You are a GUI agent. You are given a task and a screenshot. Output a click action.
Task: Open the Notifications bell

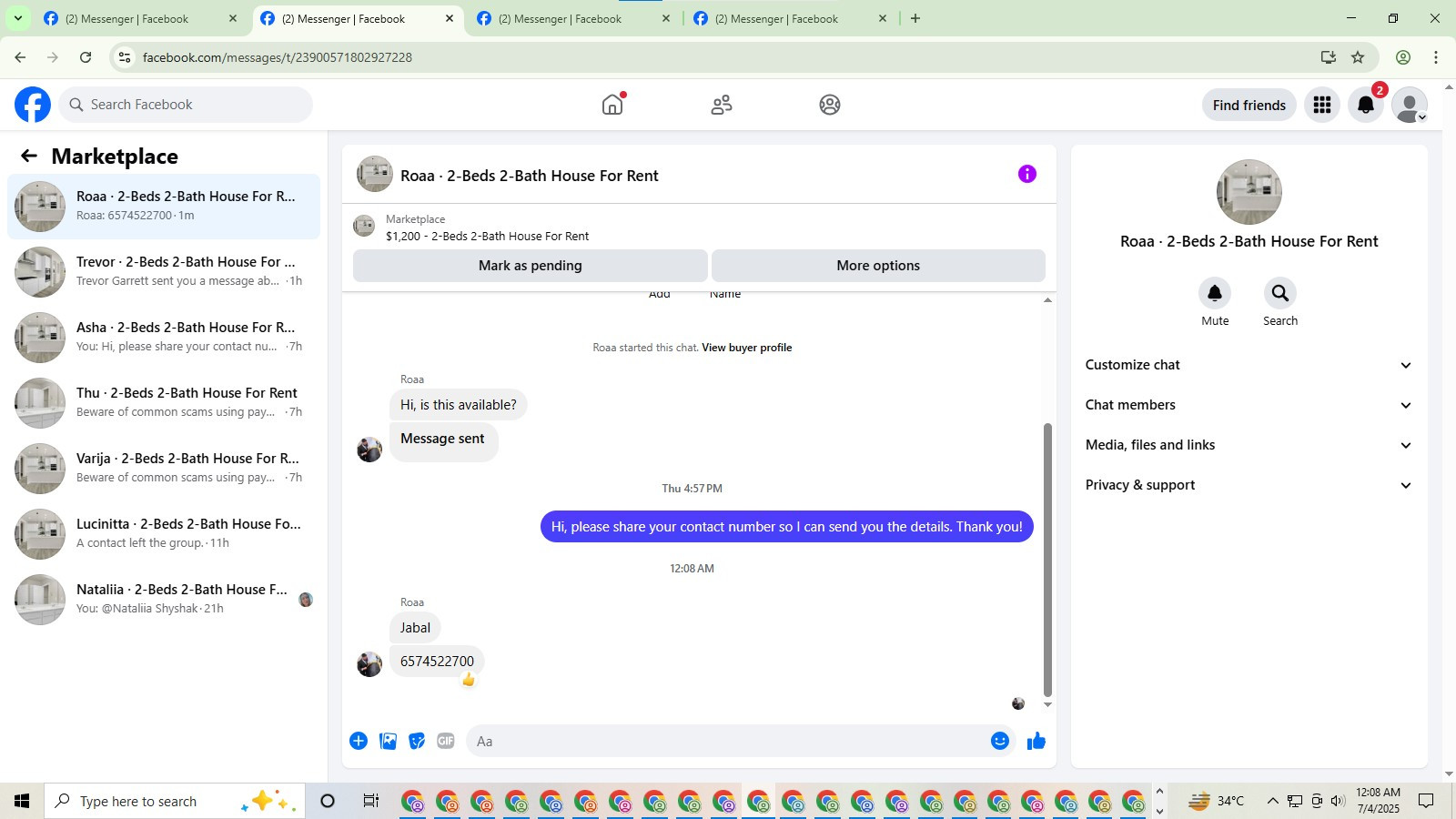(1366, 105)
